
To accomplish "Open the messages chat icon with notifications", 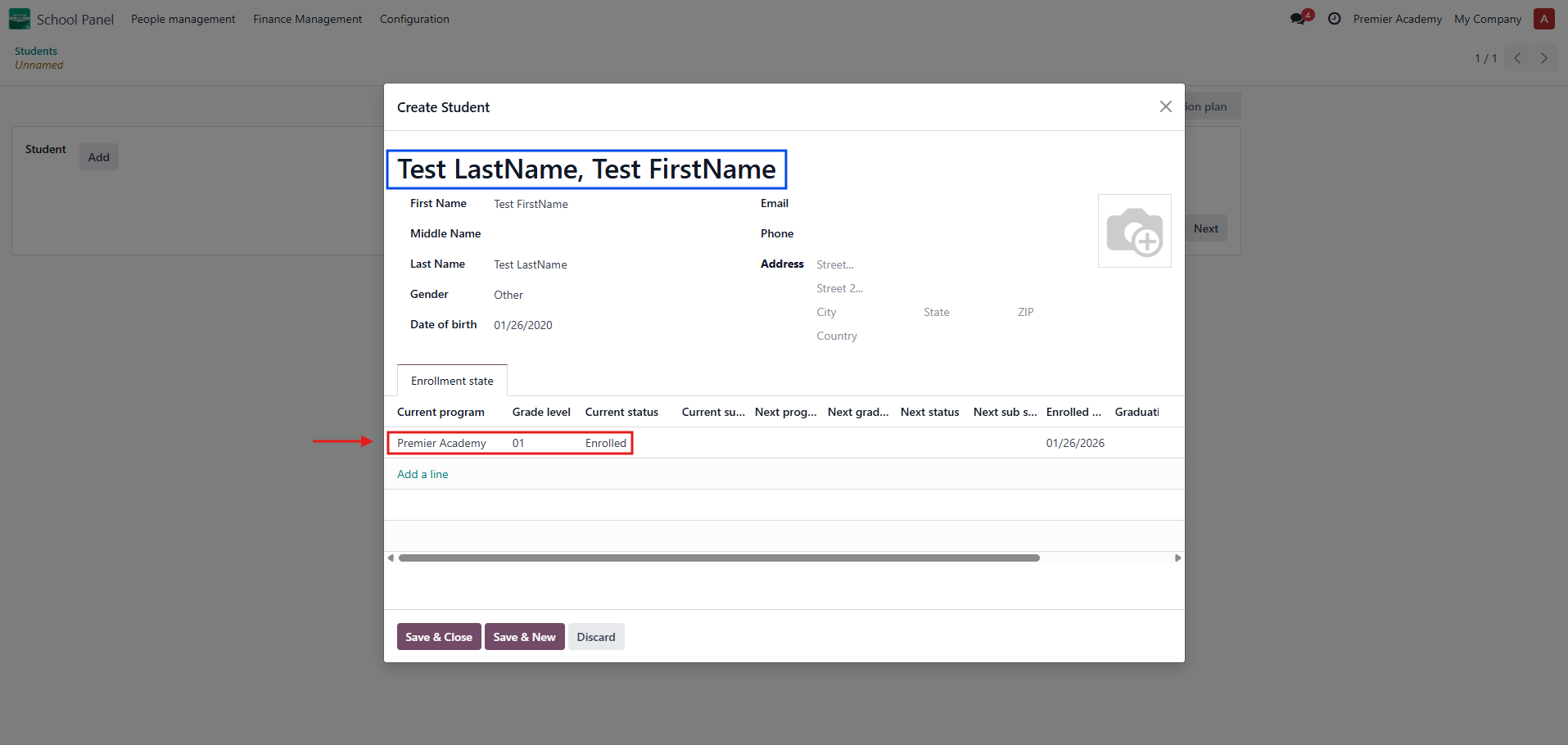I will pos(1299,19).
